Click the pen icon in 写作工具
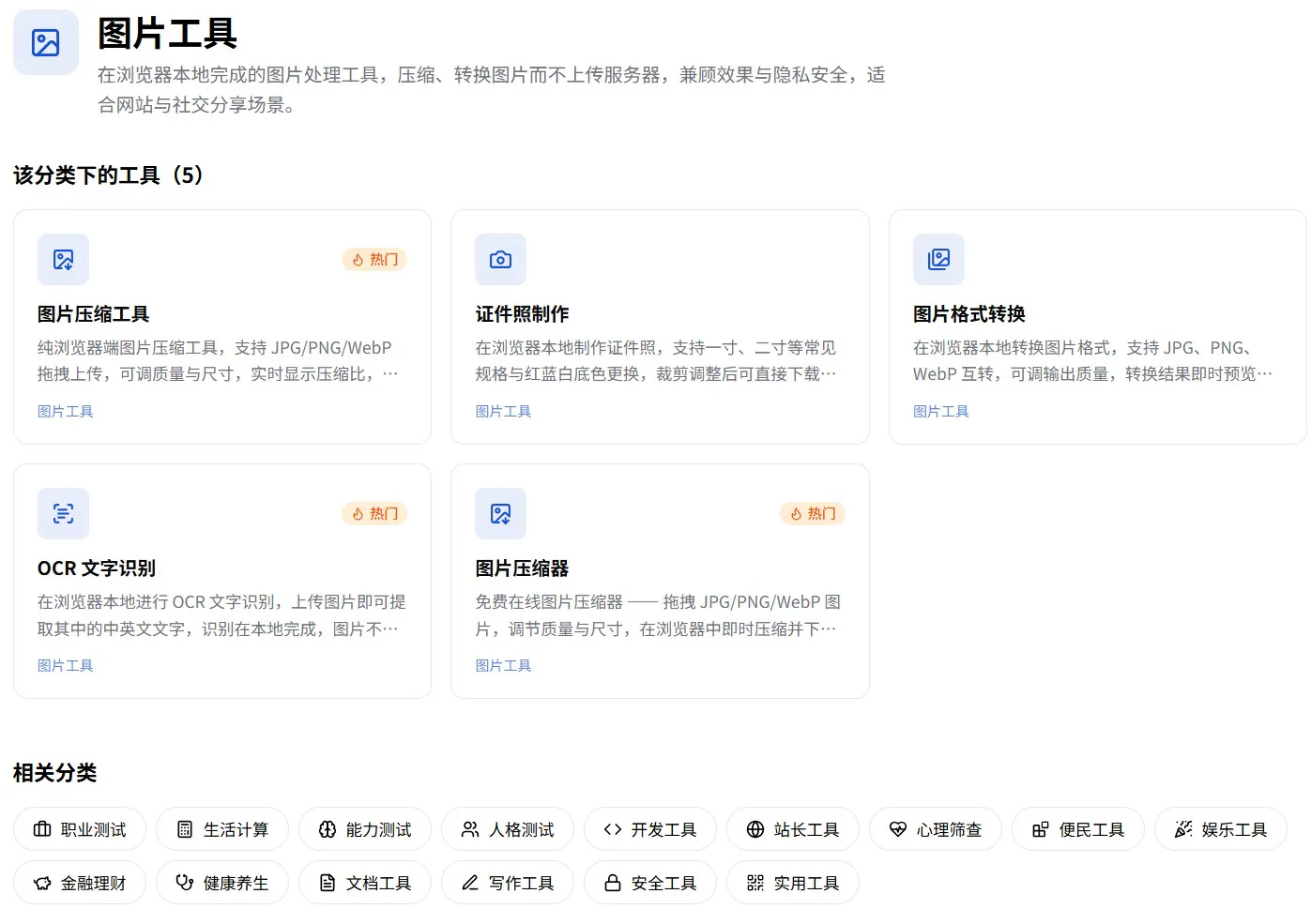1311x924 pixels. point(470,883)
